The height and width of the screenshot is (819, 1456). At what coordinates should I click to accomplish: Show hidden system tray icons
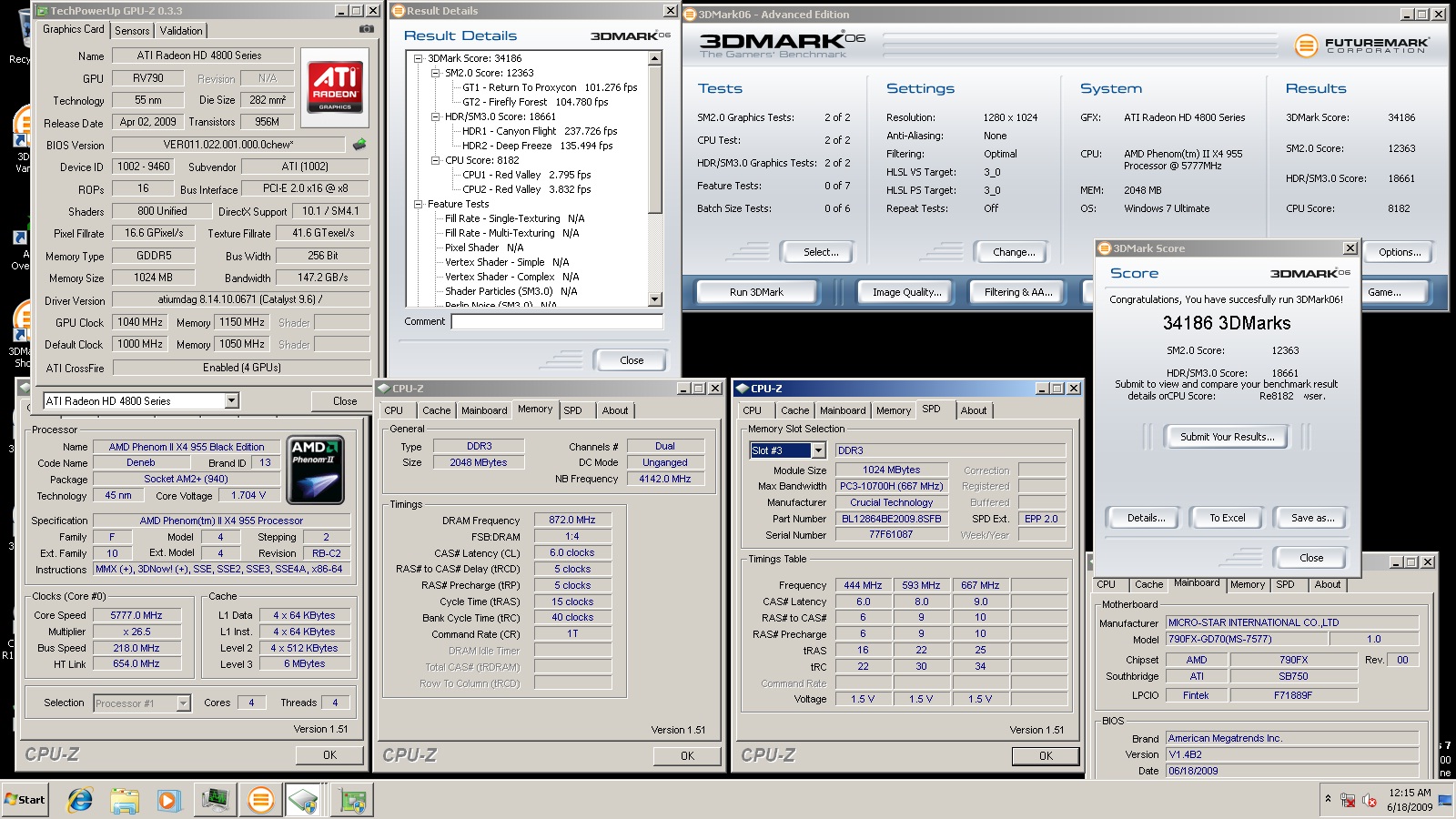(1328, 799)
